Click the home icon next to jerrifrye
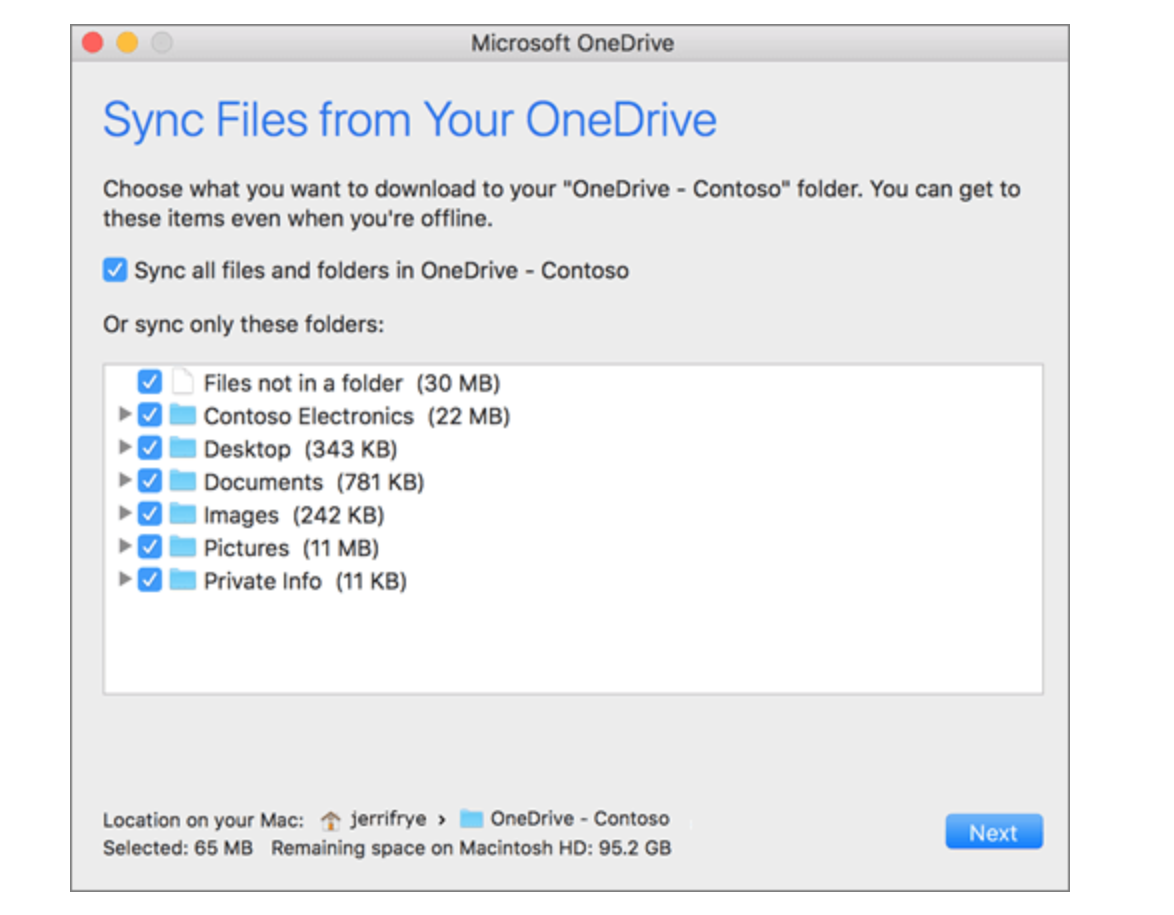The height and width of the screenshot is (915, 1174). coord(330,820)
